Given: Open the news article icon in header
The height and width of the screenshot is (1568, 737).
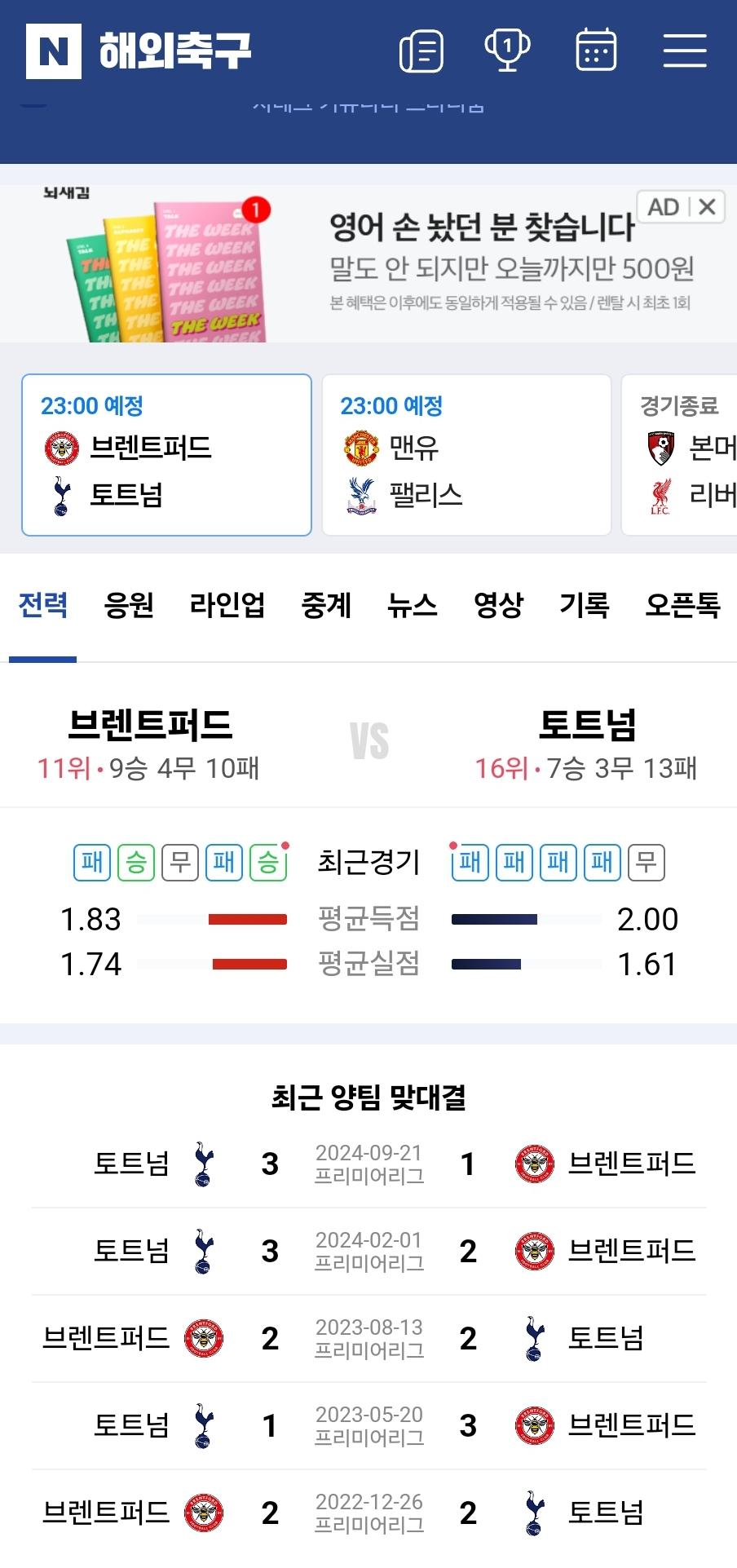Looking at the screenshot, I should (421, 51).
